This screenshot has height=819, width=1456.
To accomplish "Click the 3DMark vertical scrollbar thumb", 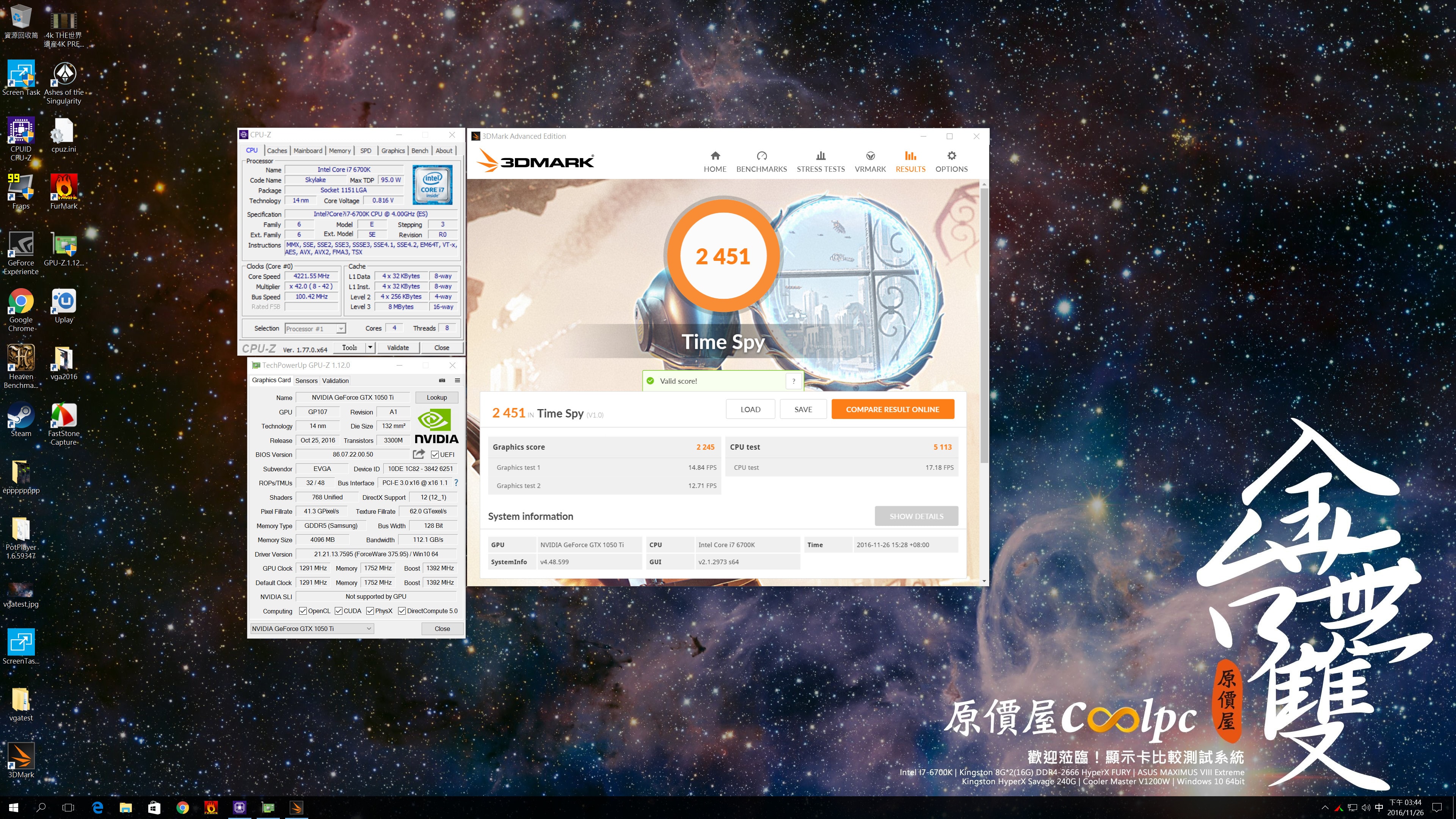I will pos(984,325).
